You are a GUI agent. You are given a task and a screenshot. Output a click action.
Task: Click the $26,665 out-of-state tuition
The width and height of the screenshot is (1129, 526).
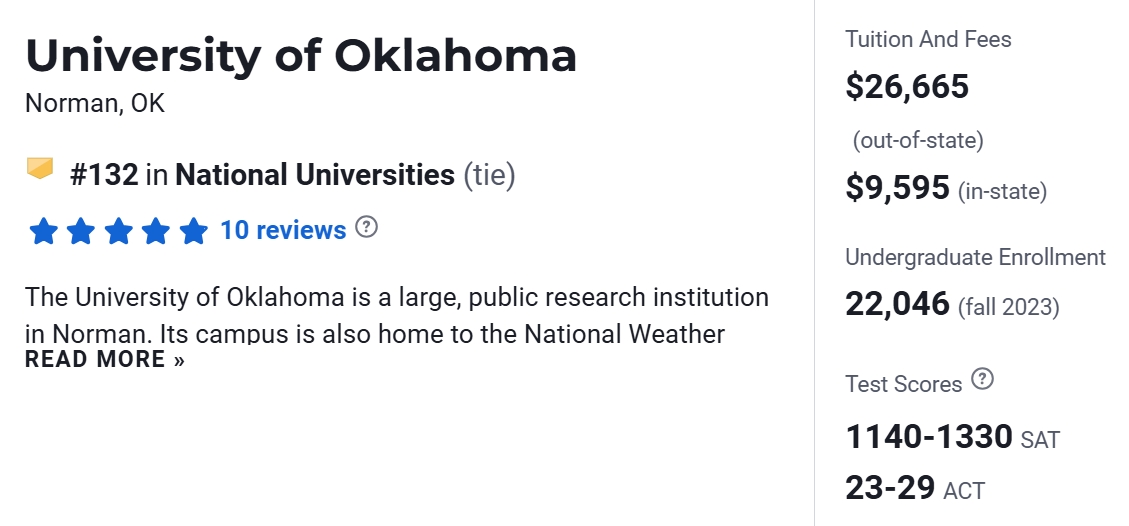pyautogui.click(x=907, y=87)
